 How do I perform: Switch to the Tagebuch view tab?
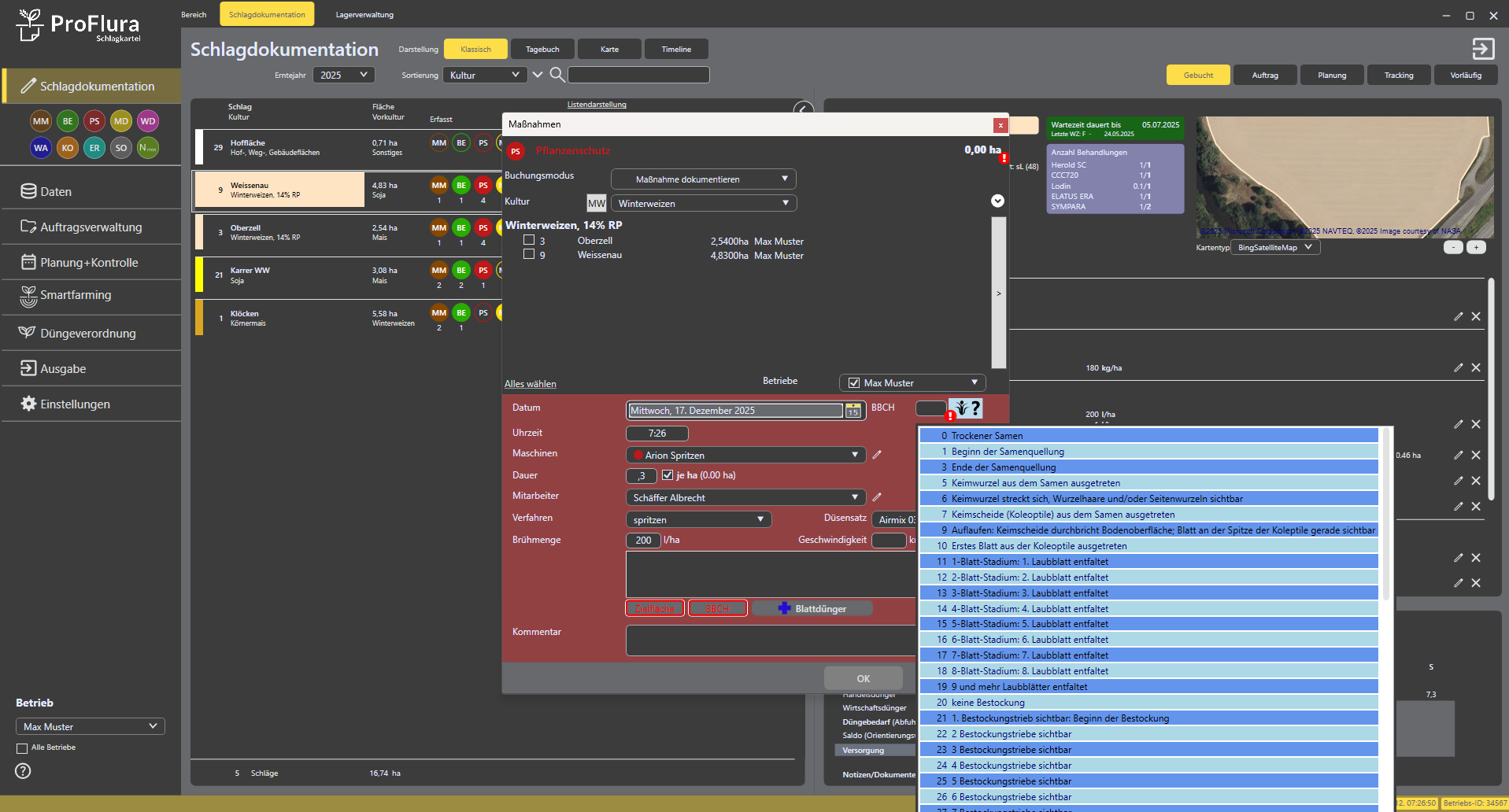(x=542, y=49)
